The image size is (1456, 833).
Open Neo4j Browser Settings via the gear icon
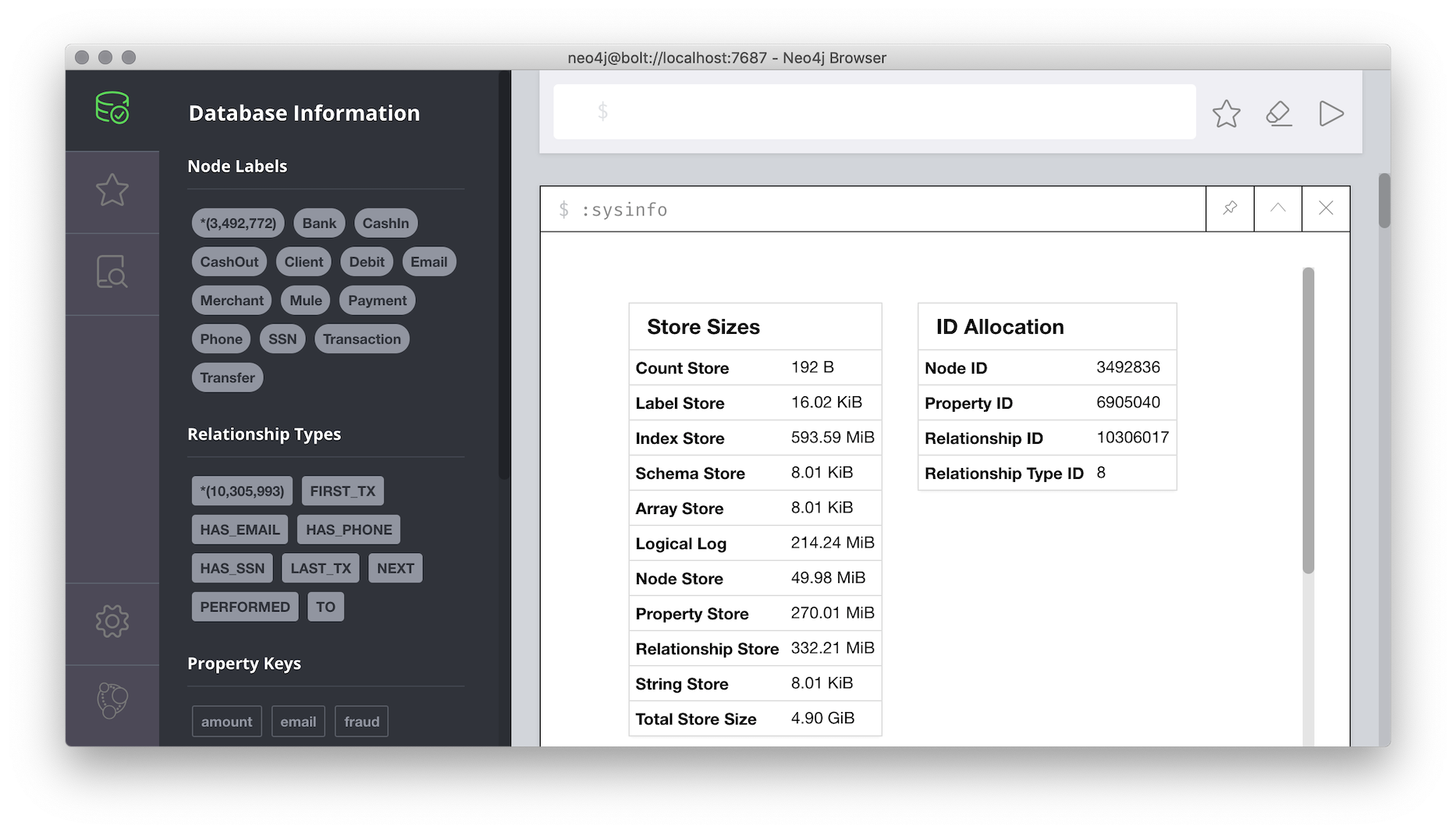point(112,622)
